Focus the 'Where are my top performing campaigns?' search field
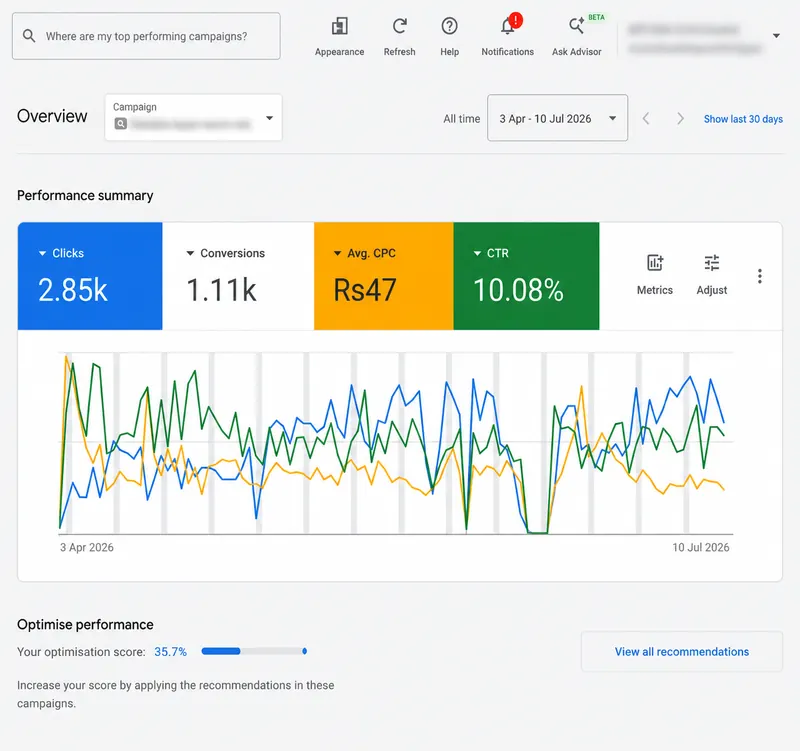Viewport: 800px width, 751px height. (x=146, y=36)
